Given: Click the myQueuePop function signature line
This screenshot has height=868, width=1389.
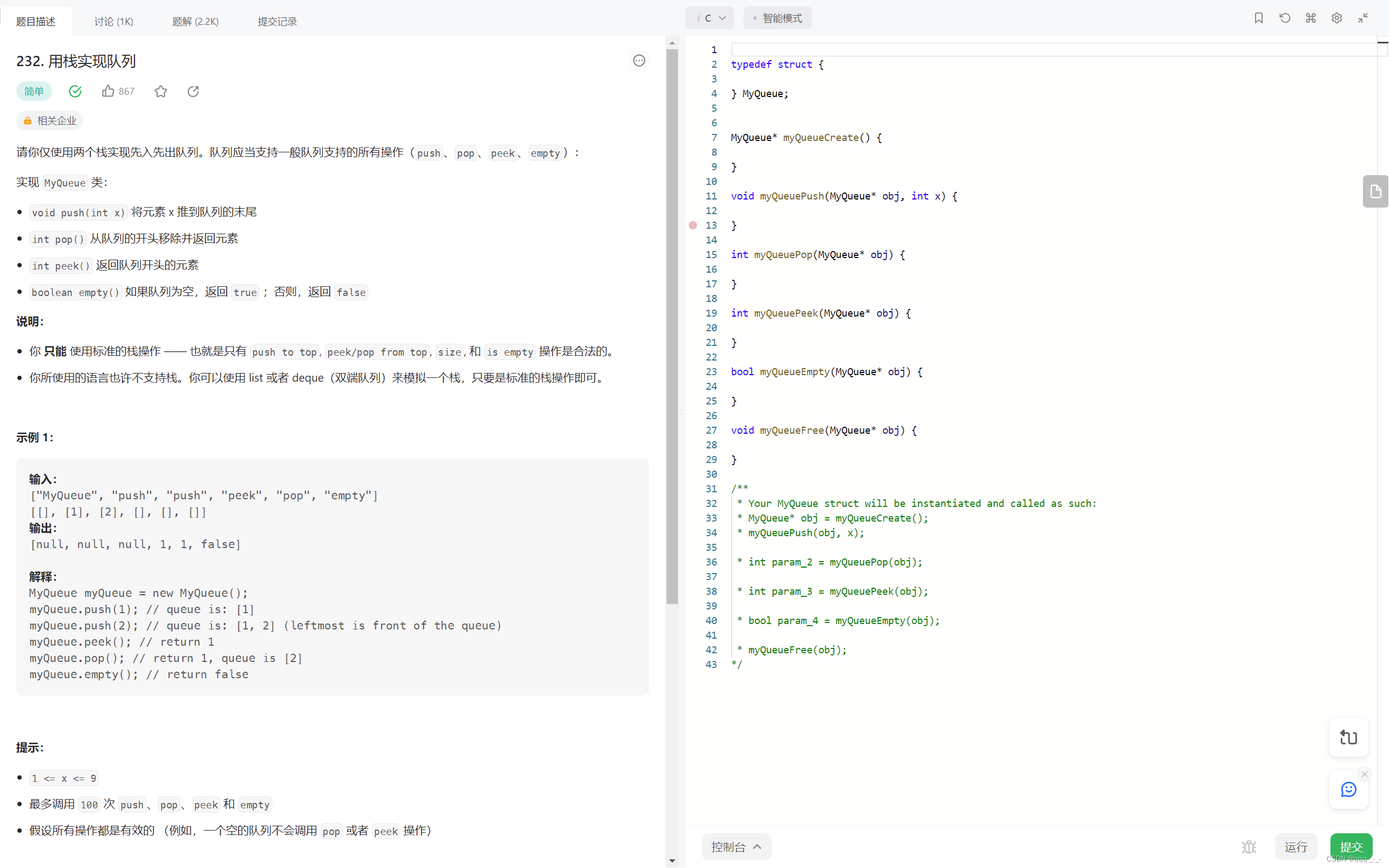Looking at the screenshot, I should click(x=818, y=255).
